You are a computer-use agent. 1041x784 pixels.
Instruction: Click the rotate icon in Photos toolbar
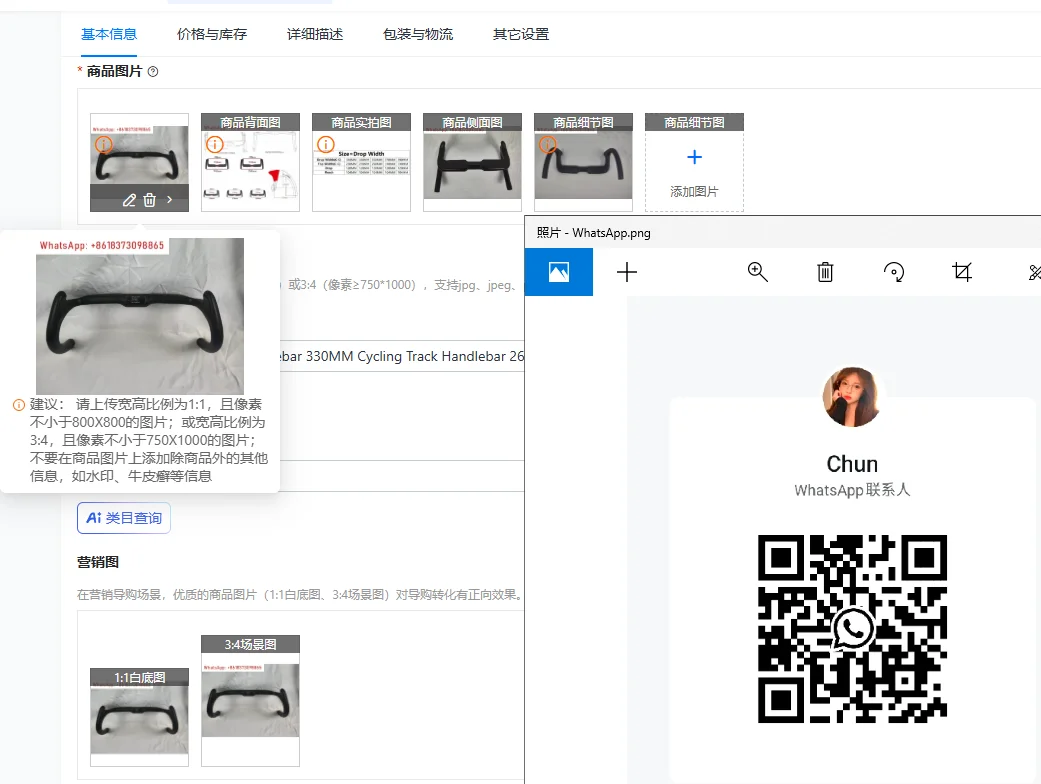[x=894, y=272]
